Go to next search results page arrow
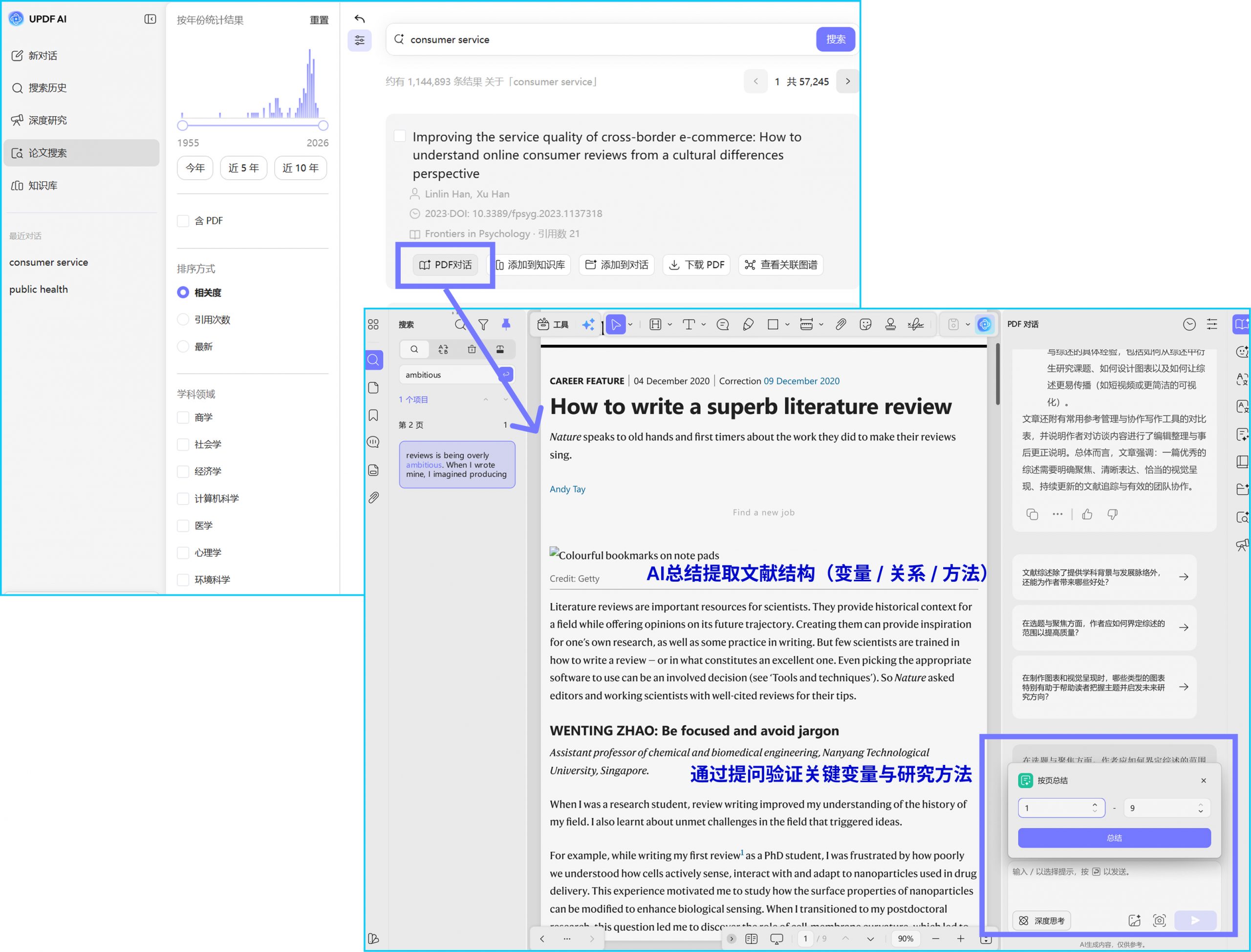Screen dimensions: 1251x952 847,82
